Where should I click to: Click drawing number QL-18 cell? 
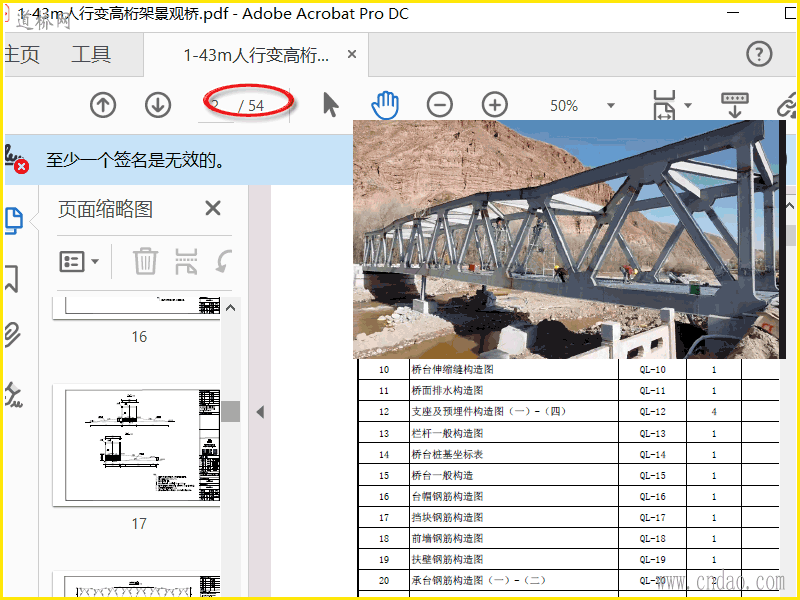click(x=653, y=538)
